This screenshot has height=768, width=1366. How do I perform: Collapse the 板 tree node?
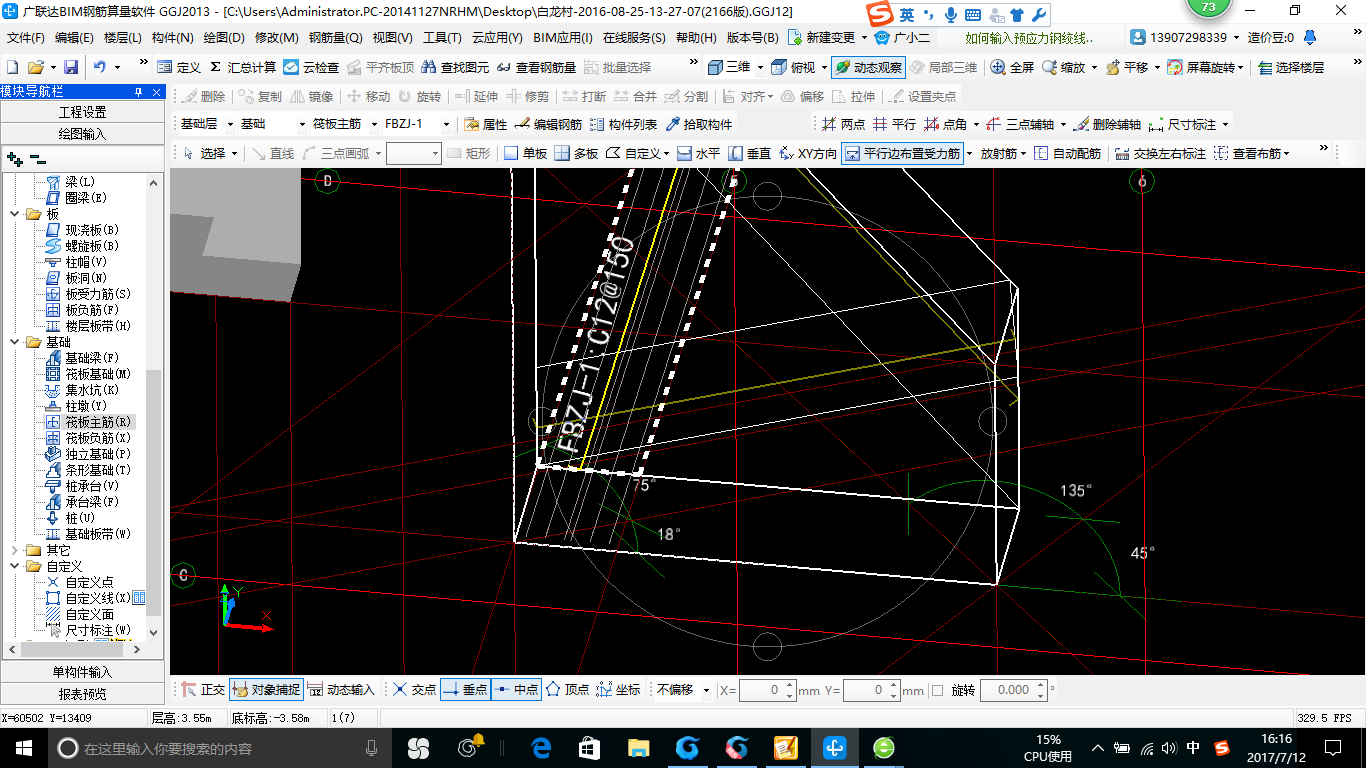click(14, 214)
